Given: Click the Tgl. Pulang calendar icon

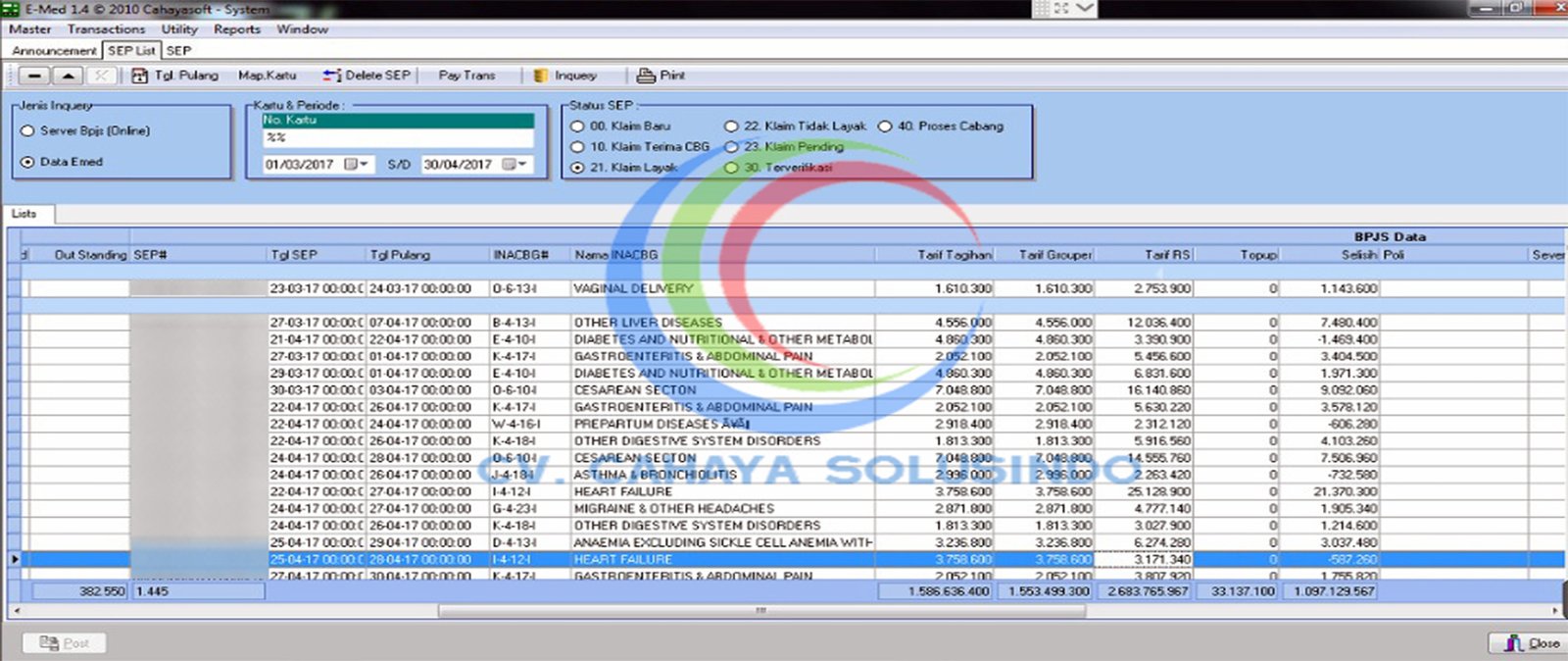Looking at the screenshot, I should pos(140,76).
